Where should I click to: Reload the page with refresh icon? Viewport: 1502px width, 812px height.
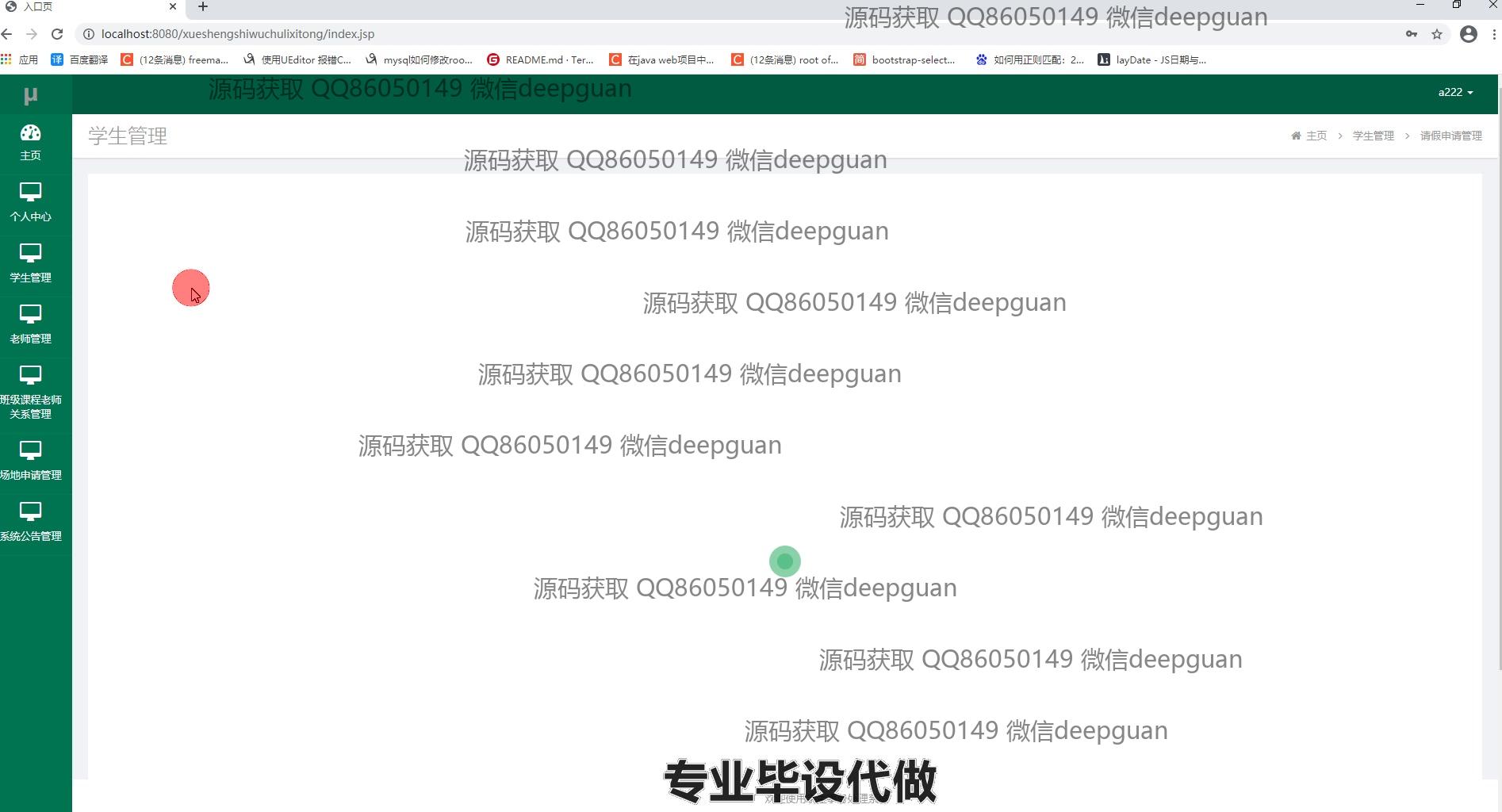click(x=57, y=34)
